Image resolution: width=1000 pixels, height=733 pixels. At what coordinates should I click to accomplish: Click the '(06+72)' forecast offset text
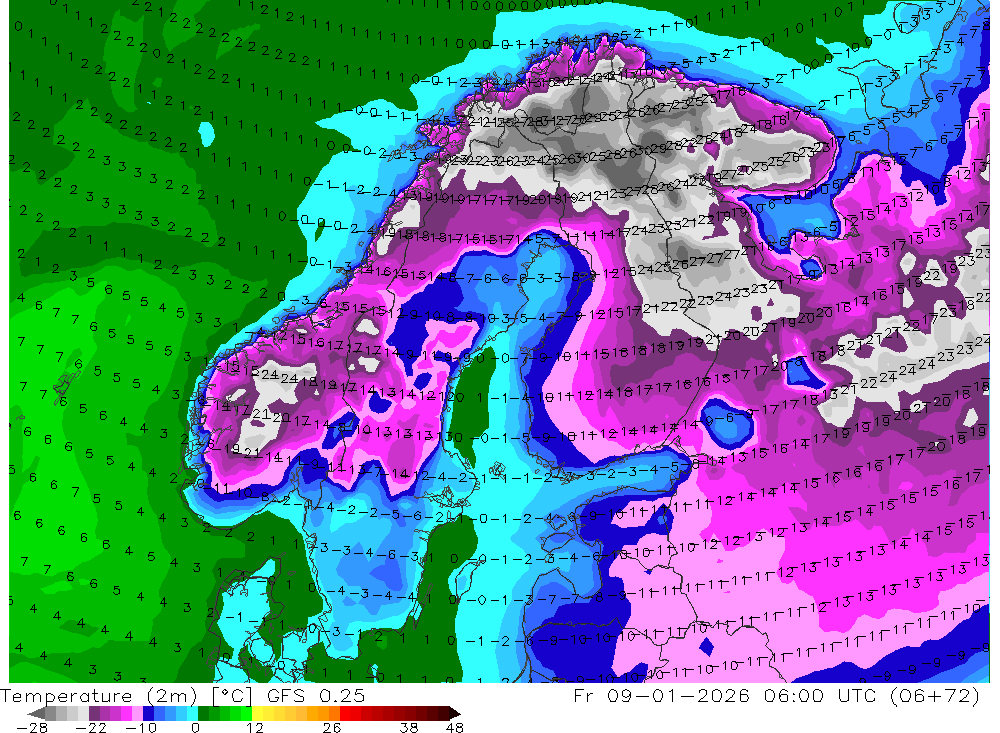pos(934,695)
